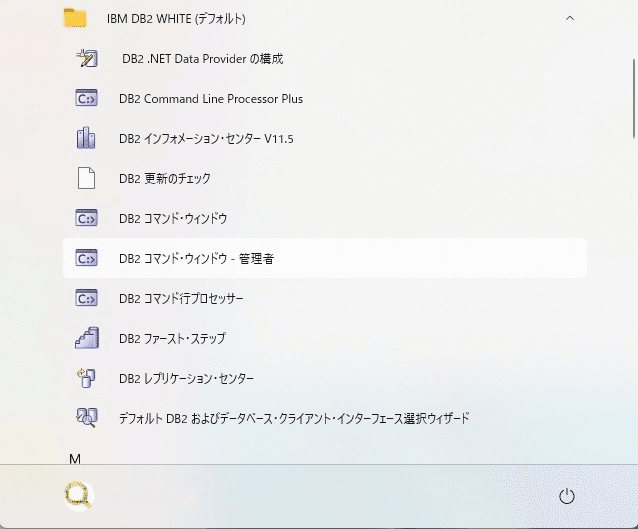Open the DB2 .NET Data Provider configuration icon
638x529 pixels.
pyautogui.click(x=87, y=59)
